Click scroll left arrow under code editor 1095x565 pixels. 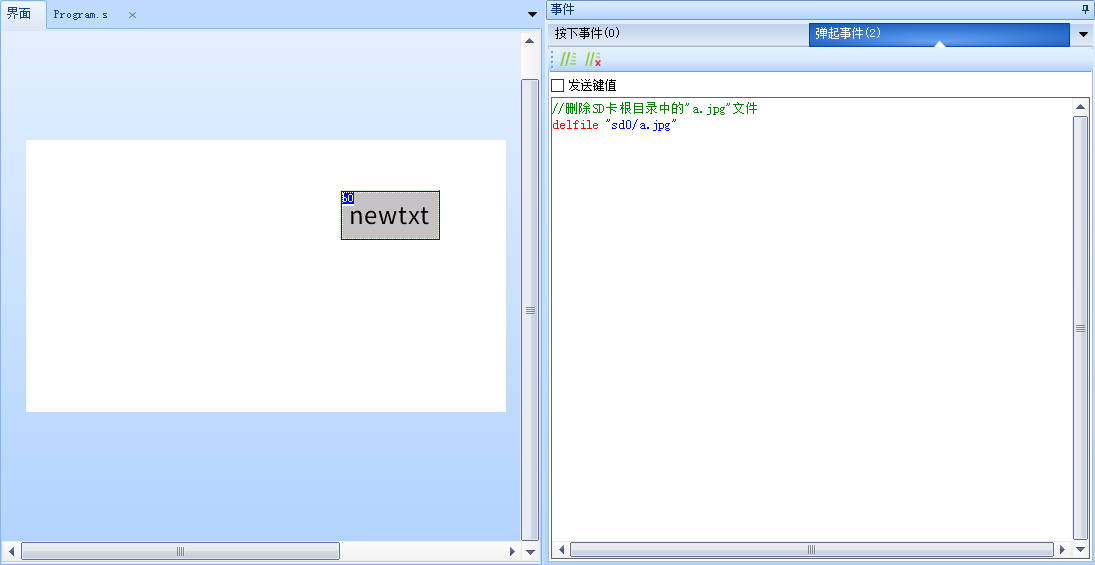point(561,550)
